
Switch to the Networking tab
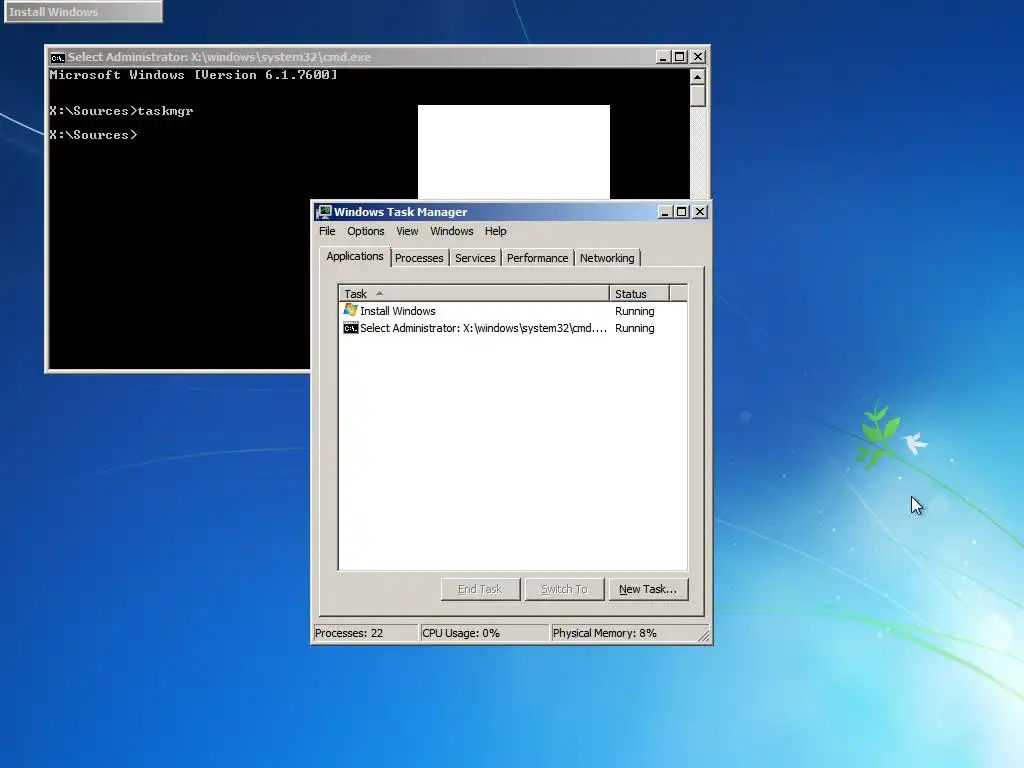pos(607,258)
